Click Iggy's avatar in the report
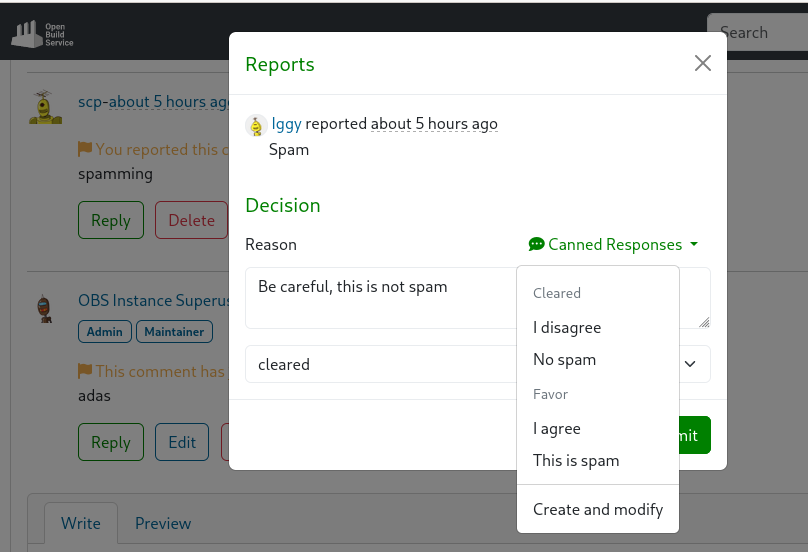 pyautogui.click(x=256, y=125)
